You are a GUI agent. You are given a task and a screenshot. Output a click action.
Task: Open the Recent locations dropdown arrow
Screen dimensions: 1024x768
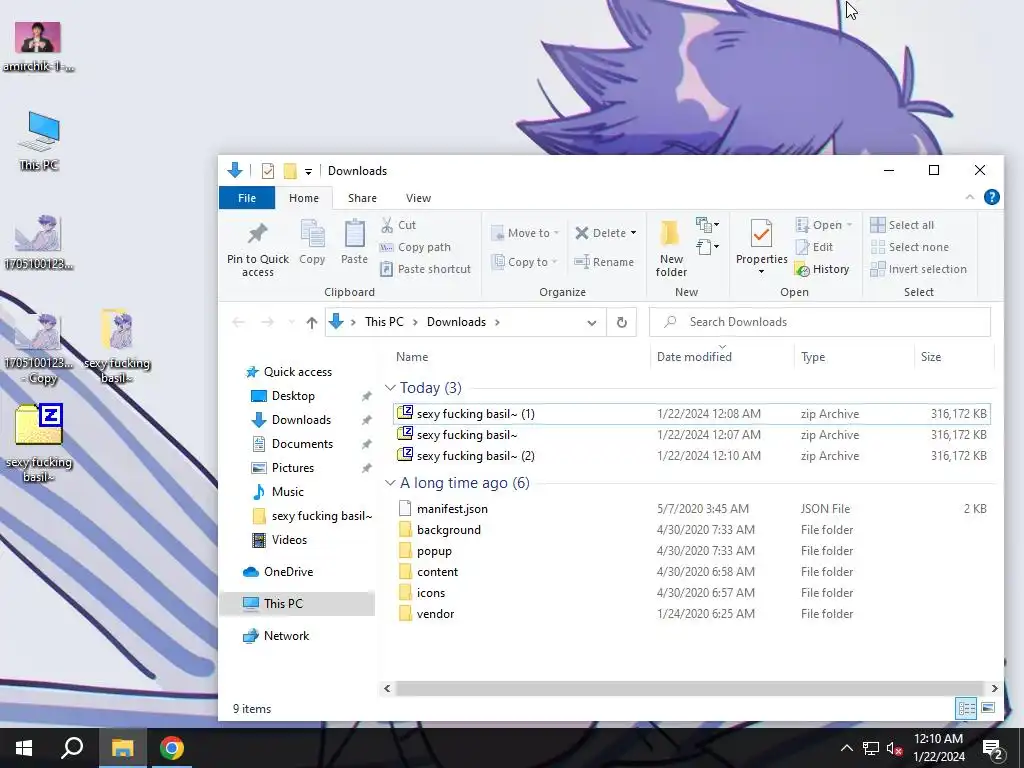click(291, 322)
